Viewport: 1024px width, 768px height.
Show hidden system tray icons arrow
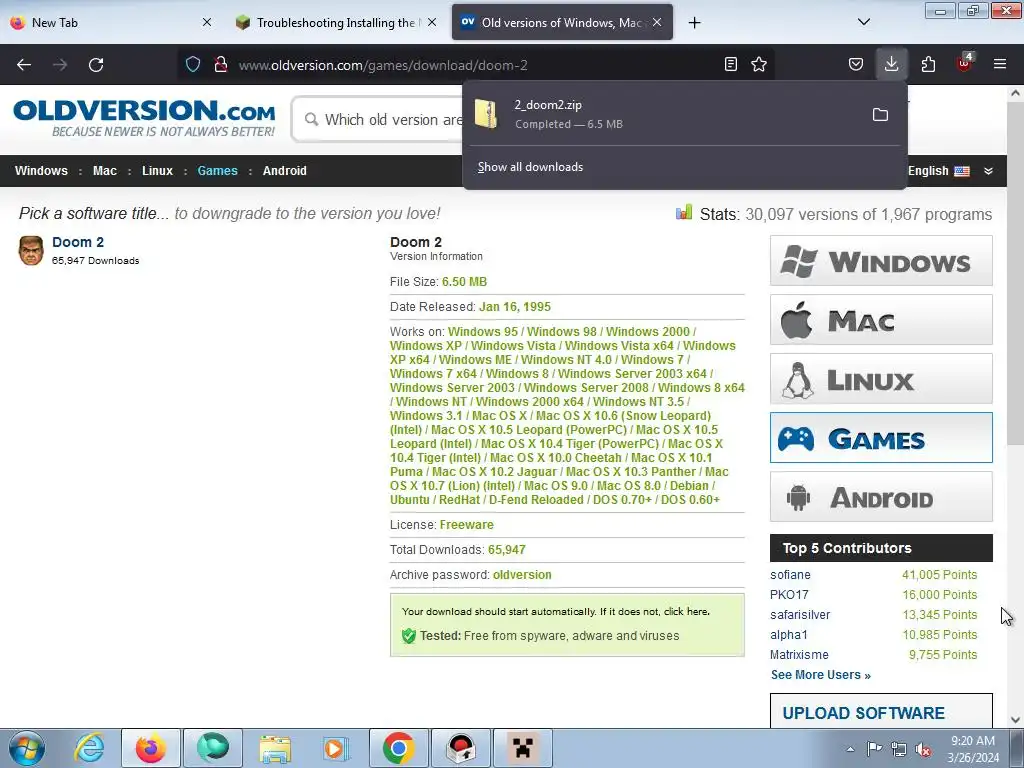pos(850,749)
